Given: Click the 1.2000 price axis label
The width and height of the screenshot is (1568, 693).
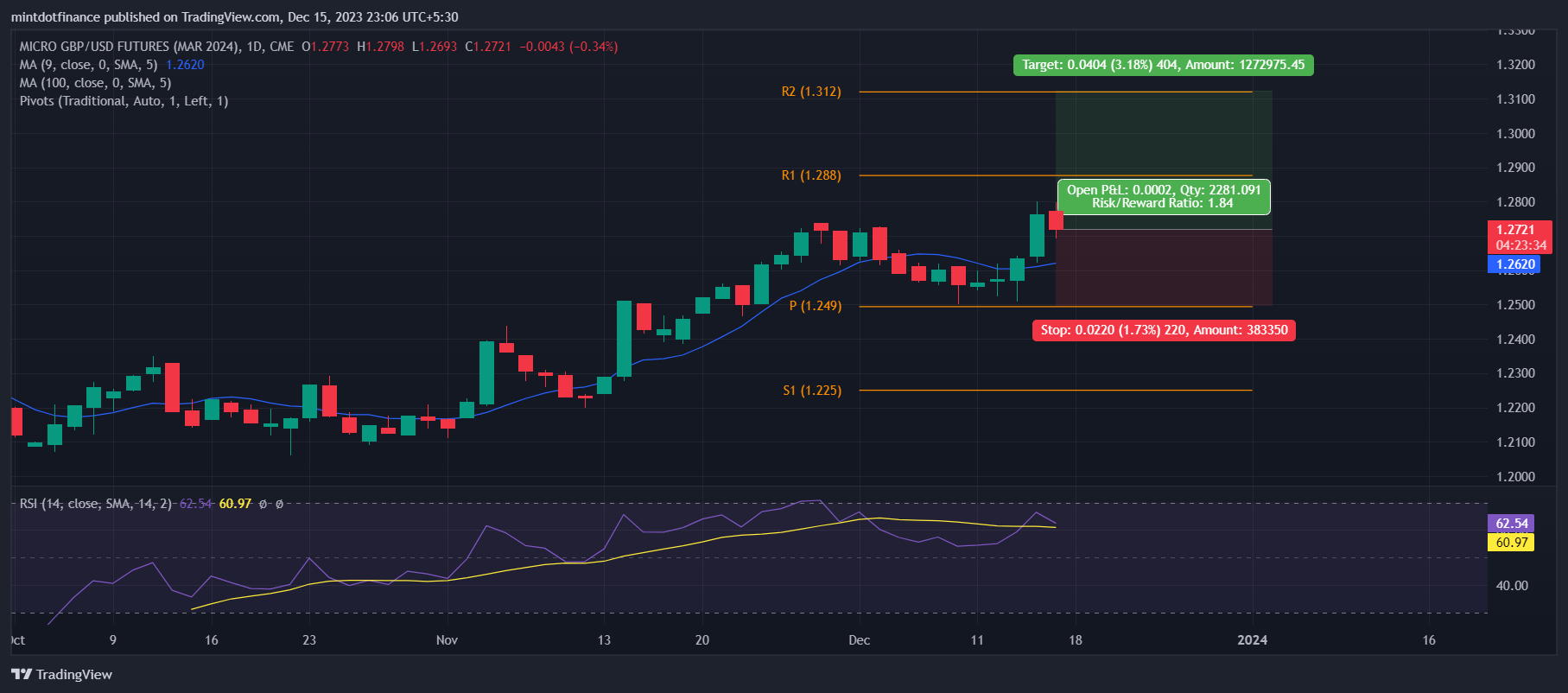Looking at the screenshot, I should tap(1515, 477).
